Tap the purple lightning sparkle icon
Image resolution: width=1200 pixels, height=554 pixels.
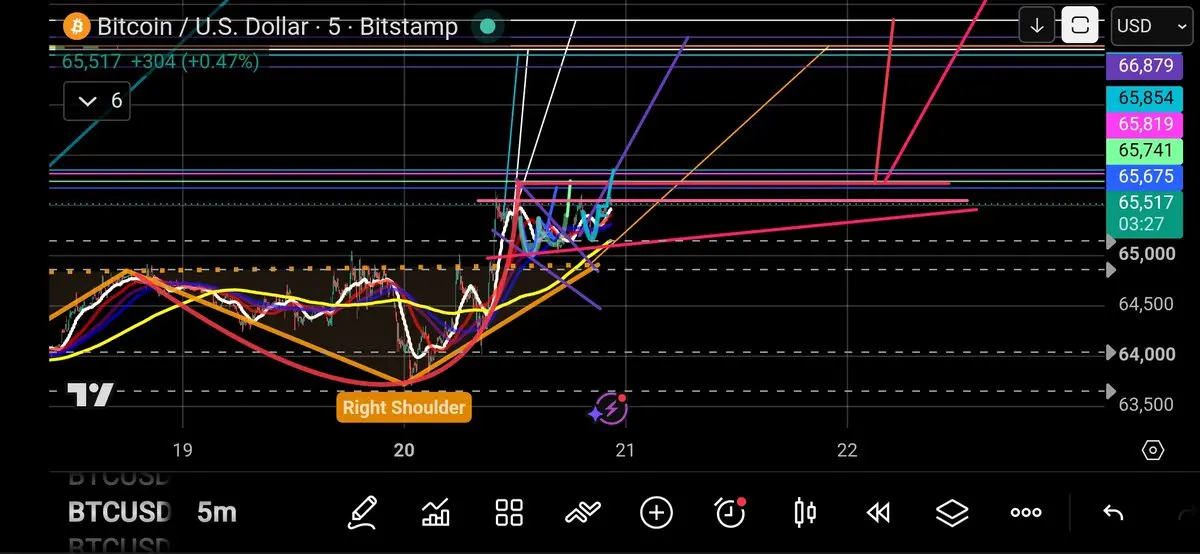[x=609, y=409]
